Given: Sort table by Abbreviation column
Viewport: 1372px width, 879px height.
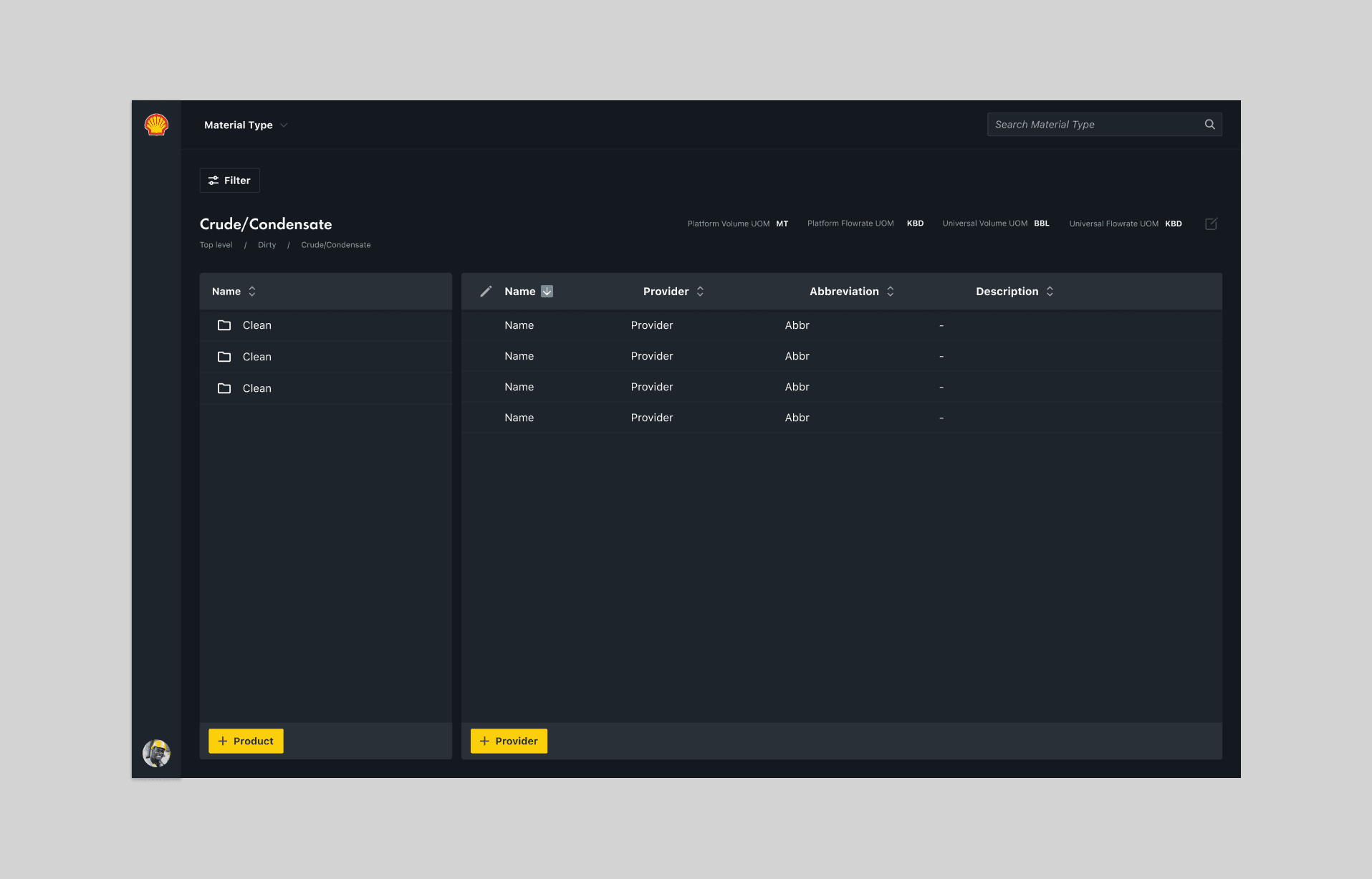Looking at the screenshot, I should click(891, 292).
